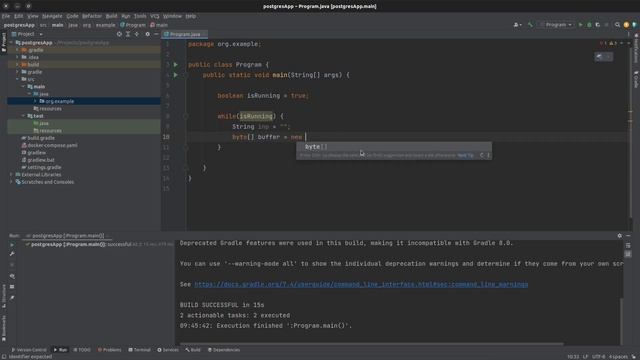The height and width of the screenshot is (360, 640).
Task: Open Run panel gear settings
Action: 620,236
